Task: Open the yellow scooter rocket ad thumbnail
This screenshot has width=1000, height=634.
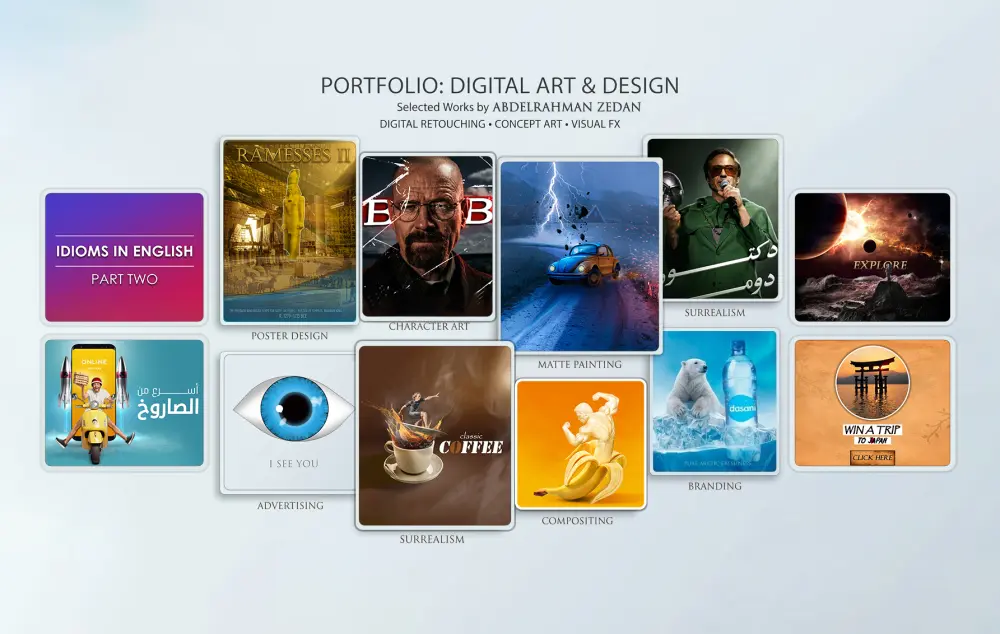Action: (124, 402)
